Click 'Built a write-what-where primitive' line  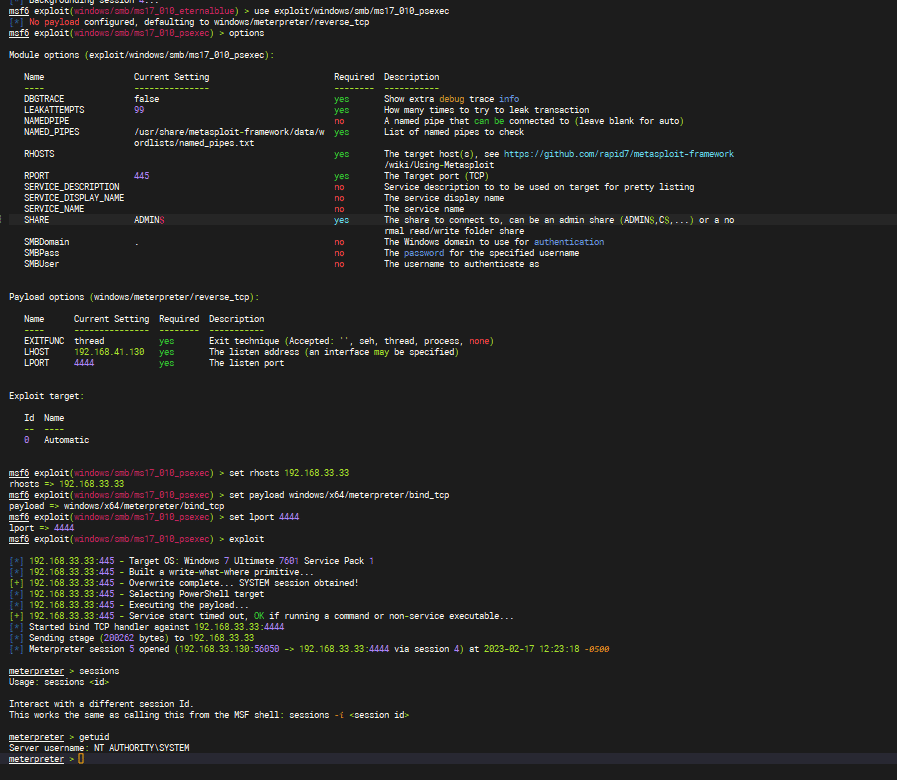161,572
